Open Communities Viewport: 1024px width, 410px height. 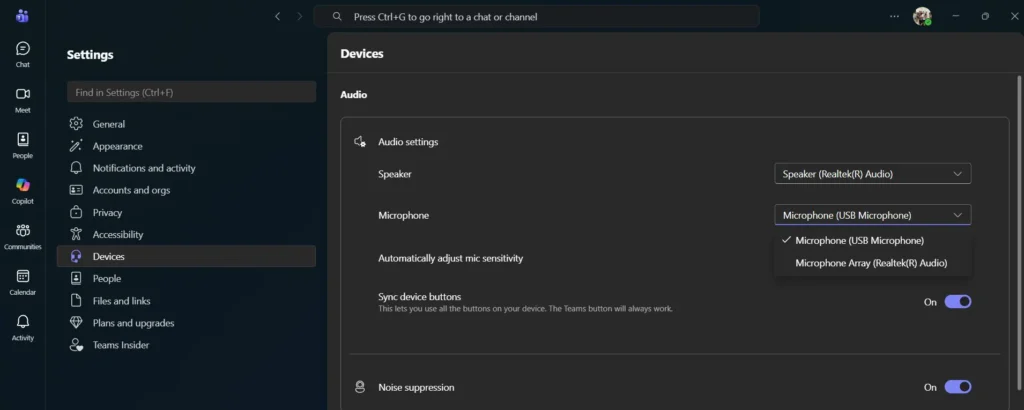coord(23,238)
